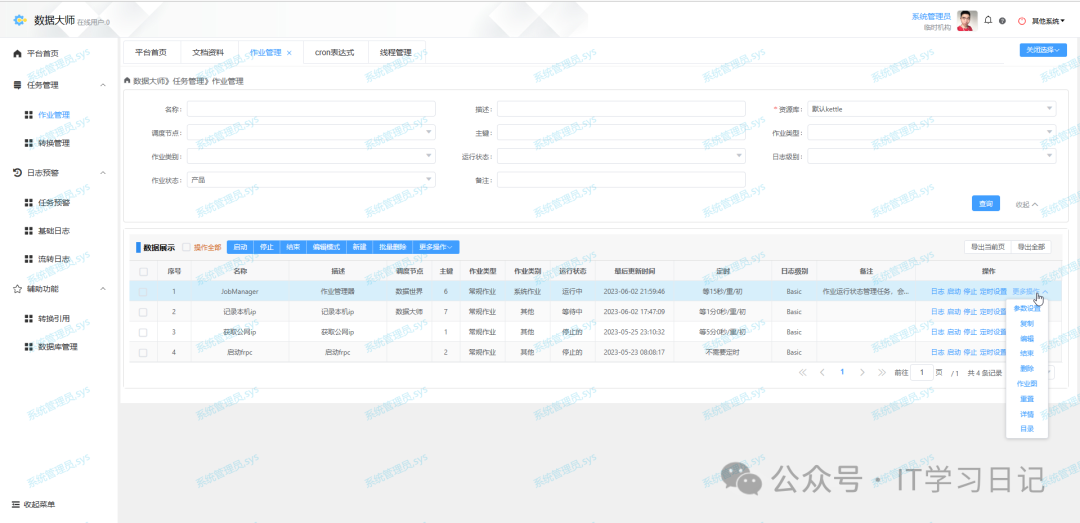Toggle the 操作全部 checkbox
The width and height of the screenshot is (1080, 523).
186,247
